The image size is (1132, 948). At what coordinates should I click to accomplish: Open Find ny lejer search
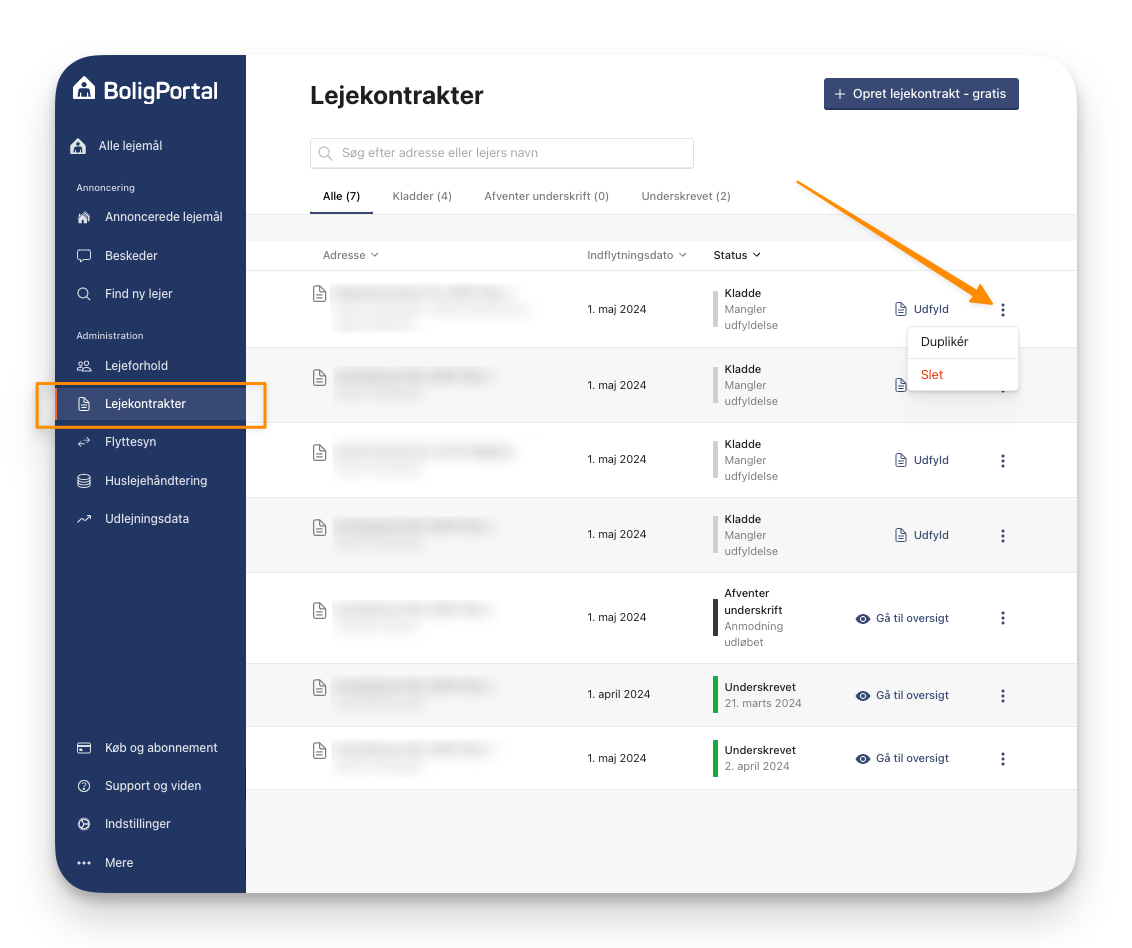(138, 294)
